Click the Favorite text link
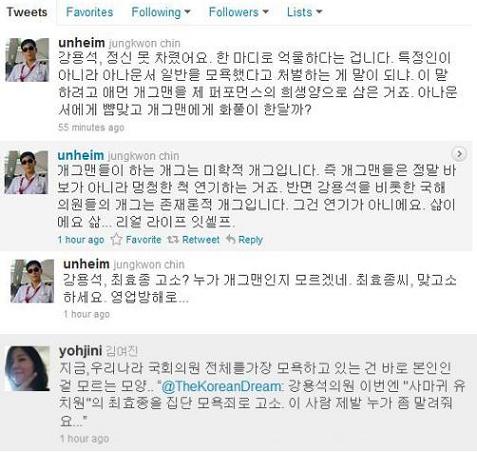 tap(143, 240)
